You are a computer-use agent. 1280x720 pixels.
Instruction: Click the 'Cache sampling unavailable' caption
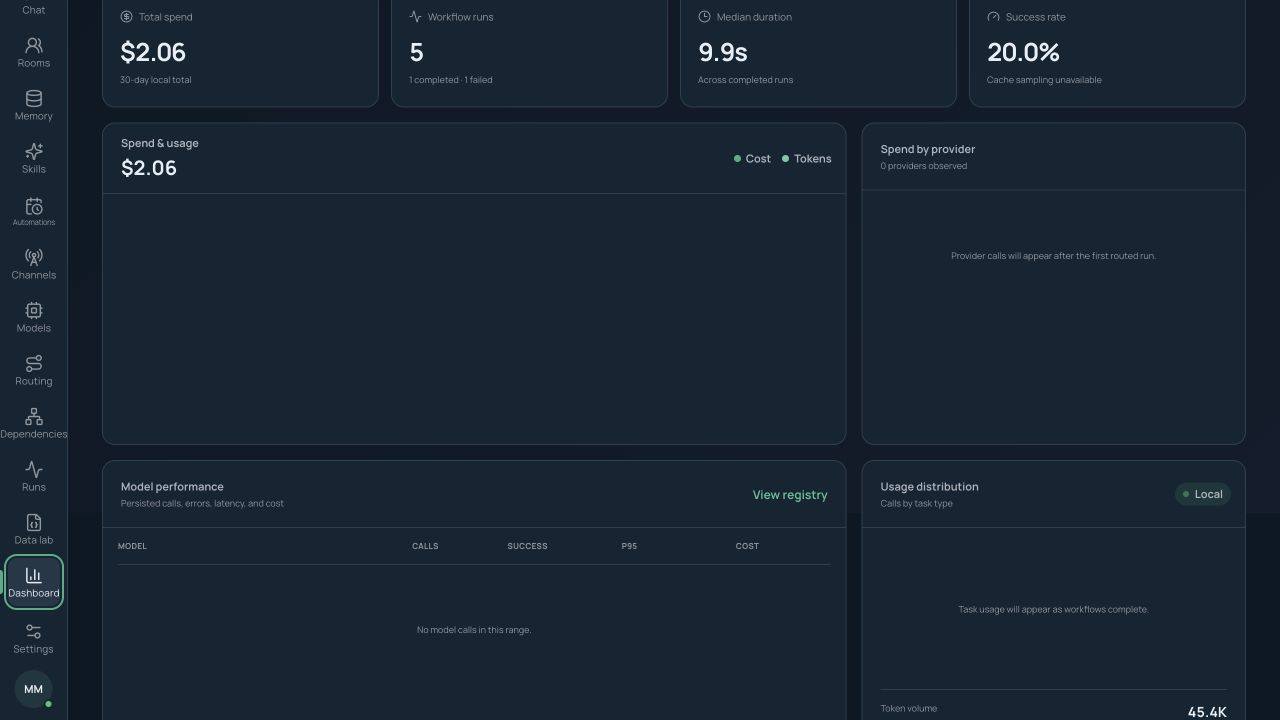click(1044, 80)
